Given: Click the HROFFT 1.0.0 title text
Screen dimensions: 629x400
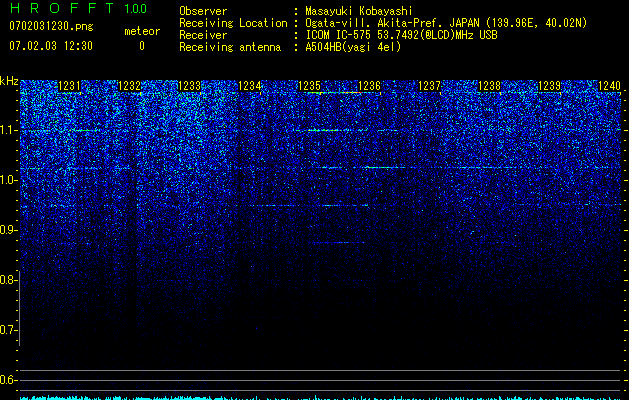Looking at the screenshot, I should tap(78, 8).
